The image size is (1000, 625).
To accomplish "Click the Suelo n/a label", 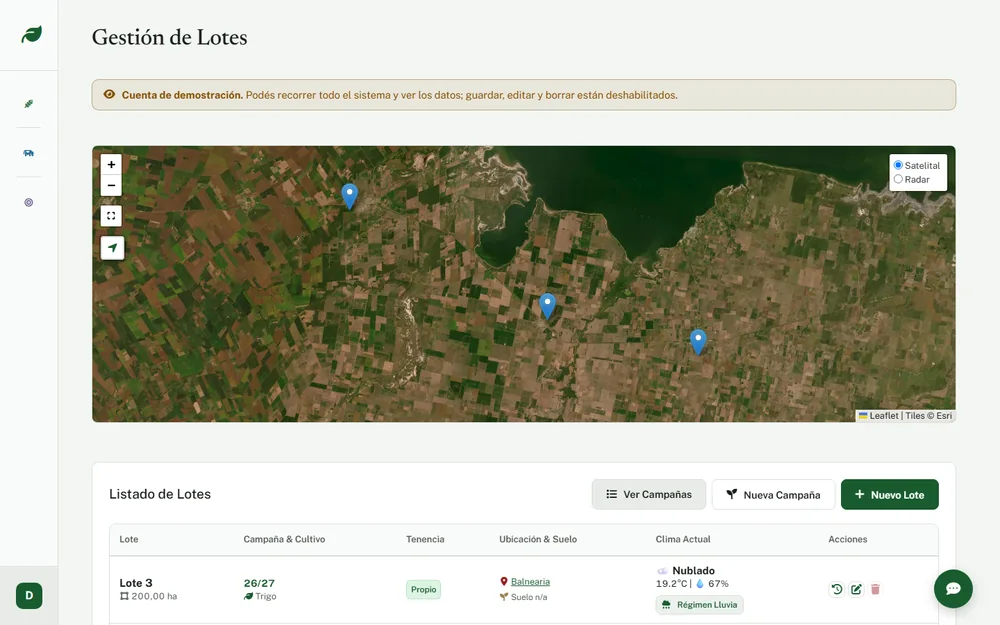I will pos(529,597).
